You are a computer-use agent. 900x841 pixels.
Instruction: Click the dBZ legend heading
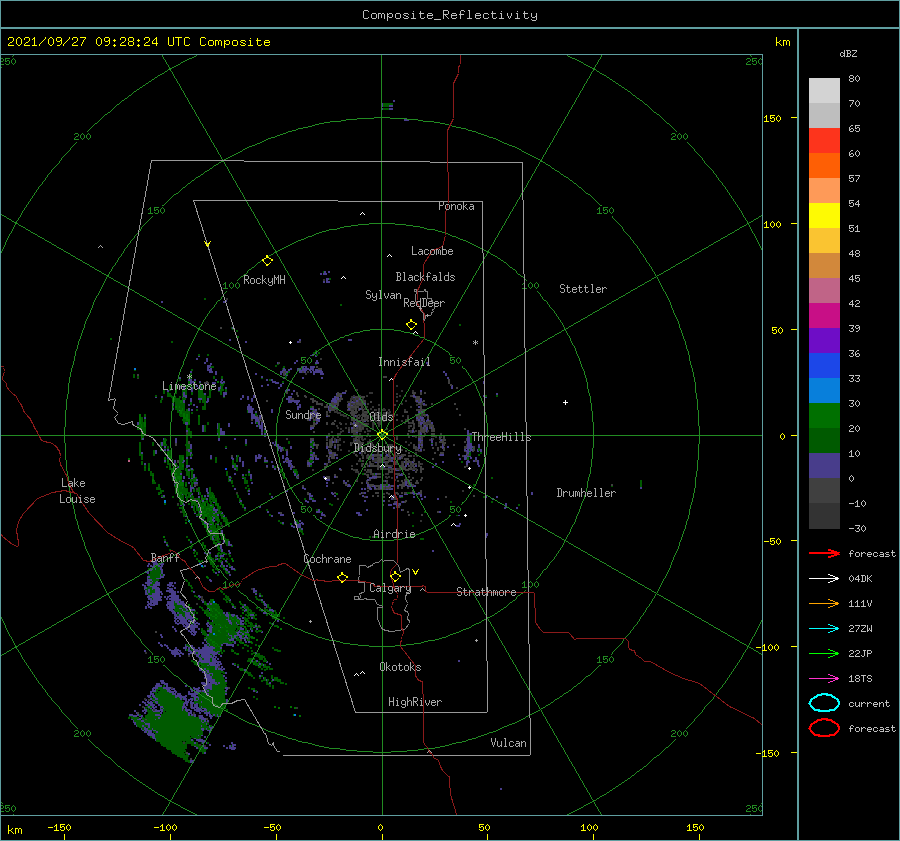pos(848,53)
